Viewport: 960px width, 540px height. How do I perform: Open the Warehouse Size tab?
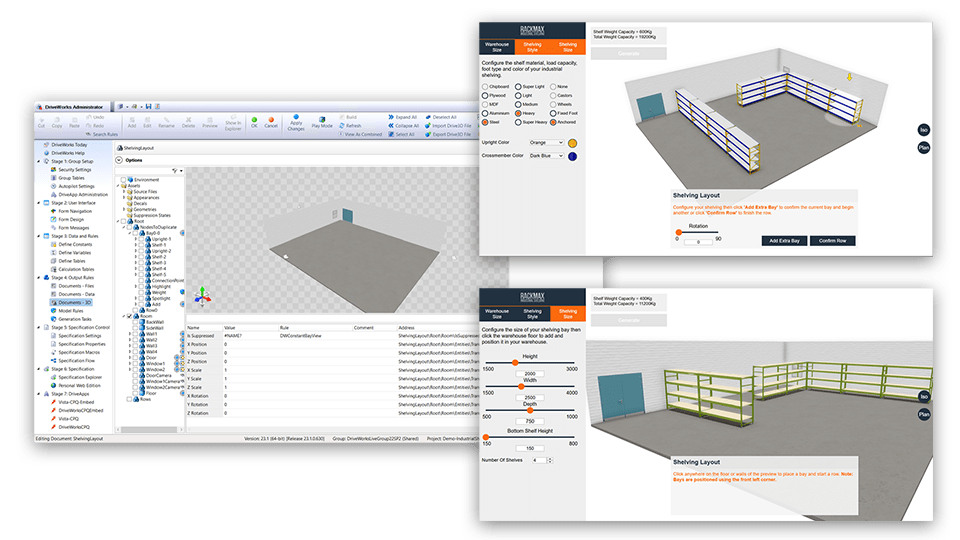[x=497, y=46]
